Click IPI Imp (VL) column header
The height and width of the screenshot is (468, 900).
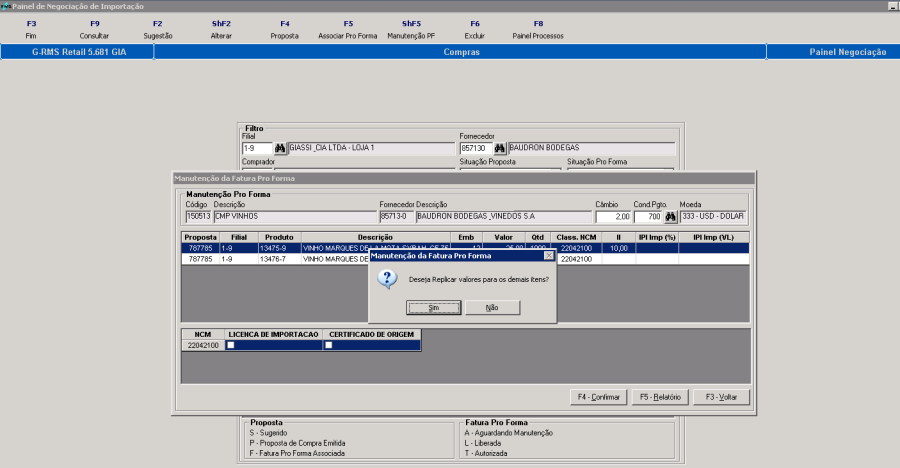tap(713, 237)
